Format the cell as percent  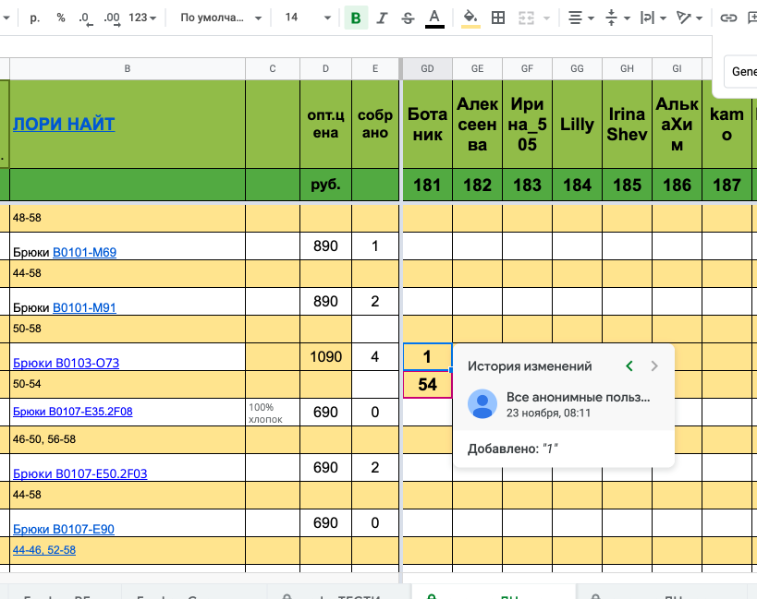(60, 18)
